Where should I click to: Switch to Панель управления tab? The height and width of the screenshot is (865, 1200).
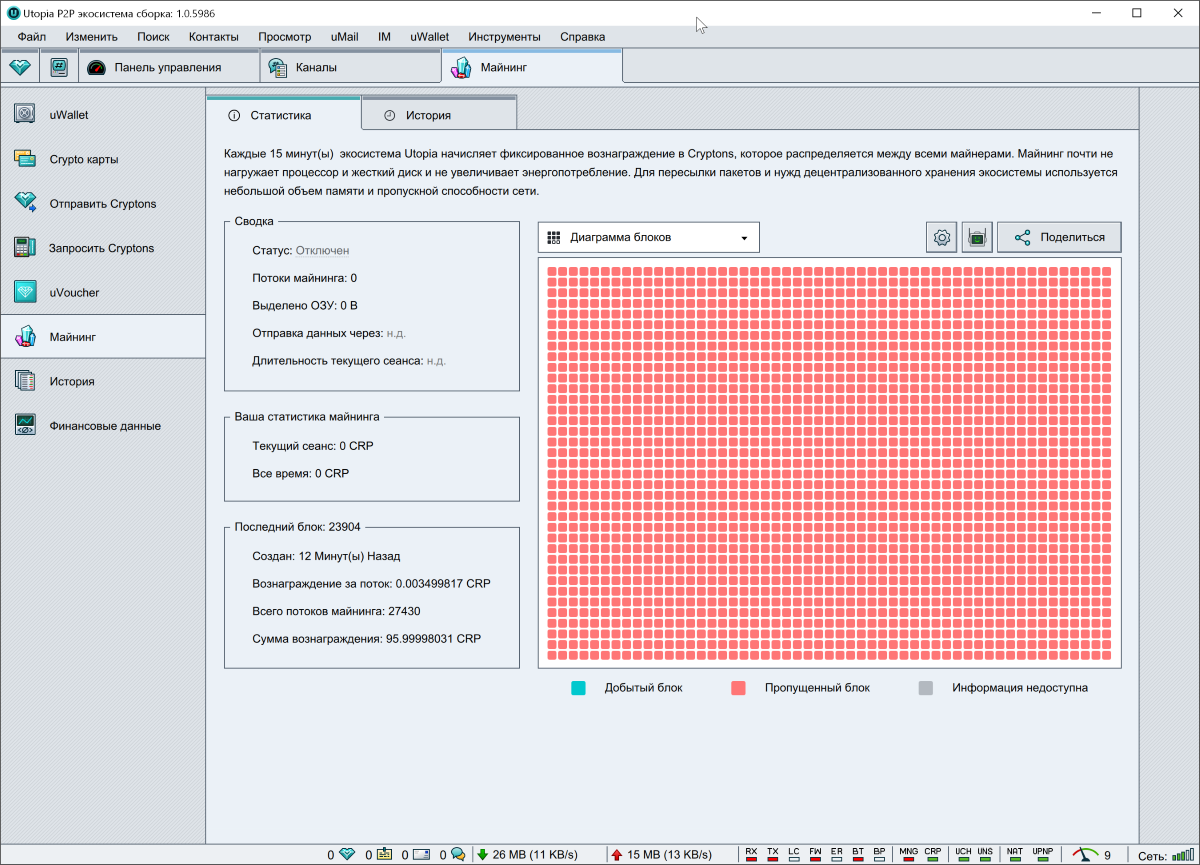point(168,67)
